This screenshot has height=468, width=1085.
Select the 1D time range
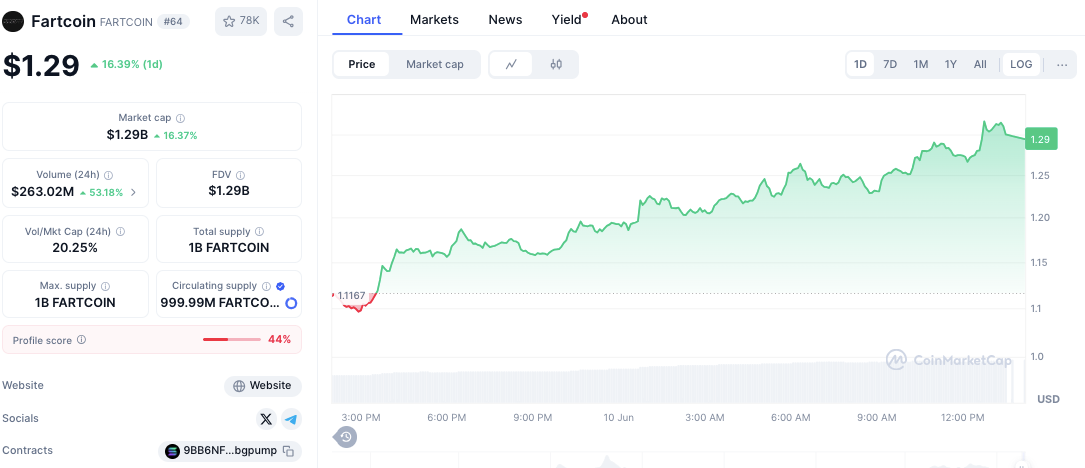(x=860, y=64)
